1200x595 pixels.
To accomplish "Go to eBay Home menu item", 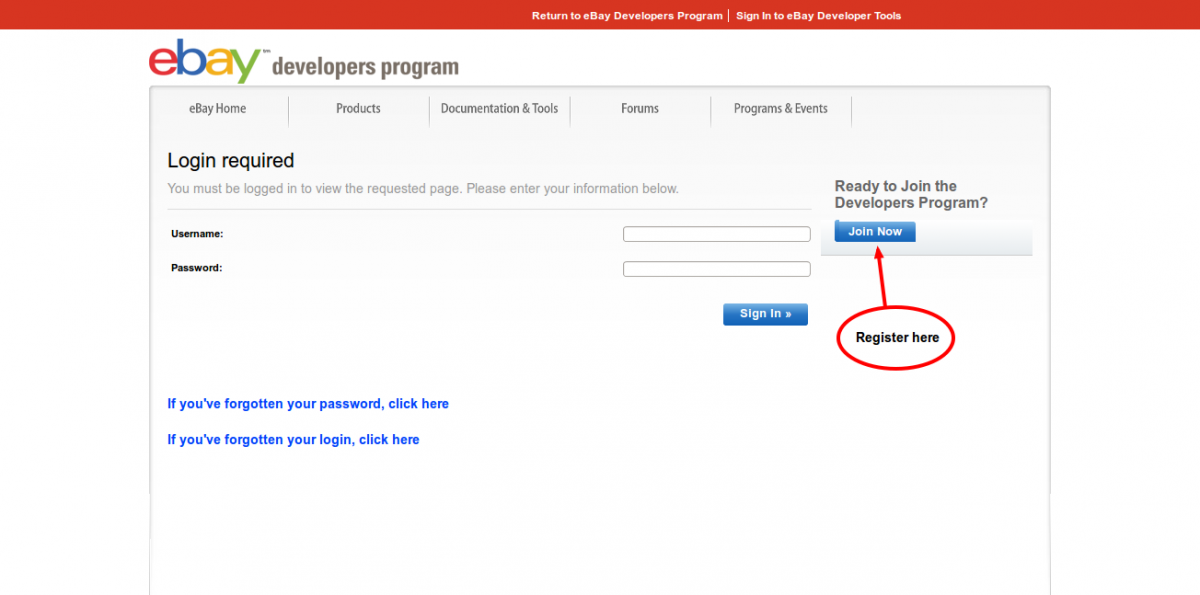I will pyautogui.click(x=218, y=109).
